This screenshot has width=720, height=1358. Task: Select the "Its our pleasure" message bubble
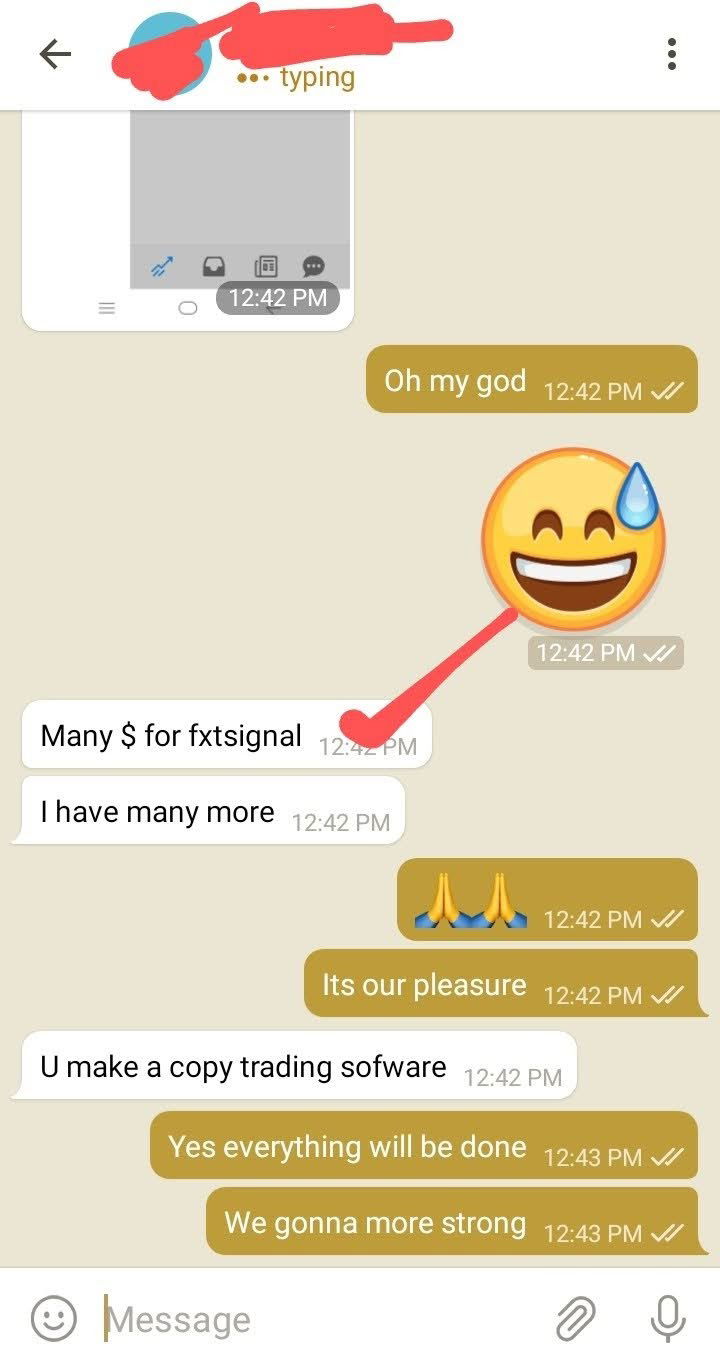[x=501, y=984]
